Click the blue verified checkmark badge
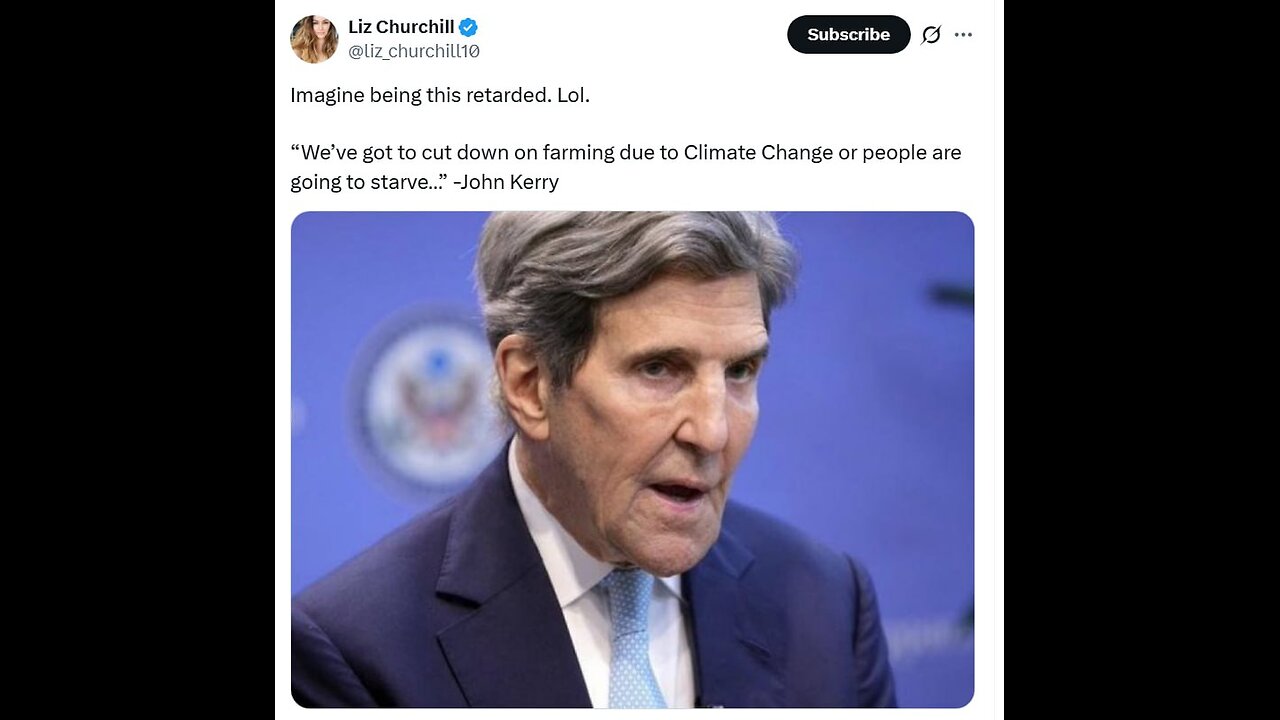This screenshot has height=720, width=1280. tap(468, 27)
